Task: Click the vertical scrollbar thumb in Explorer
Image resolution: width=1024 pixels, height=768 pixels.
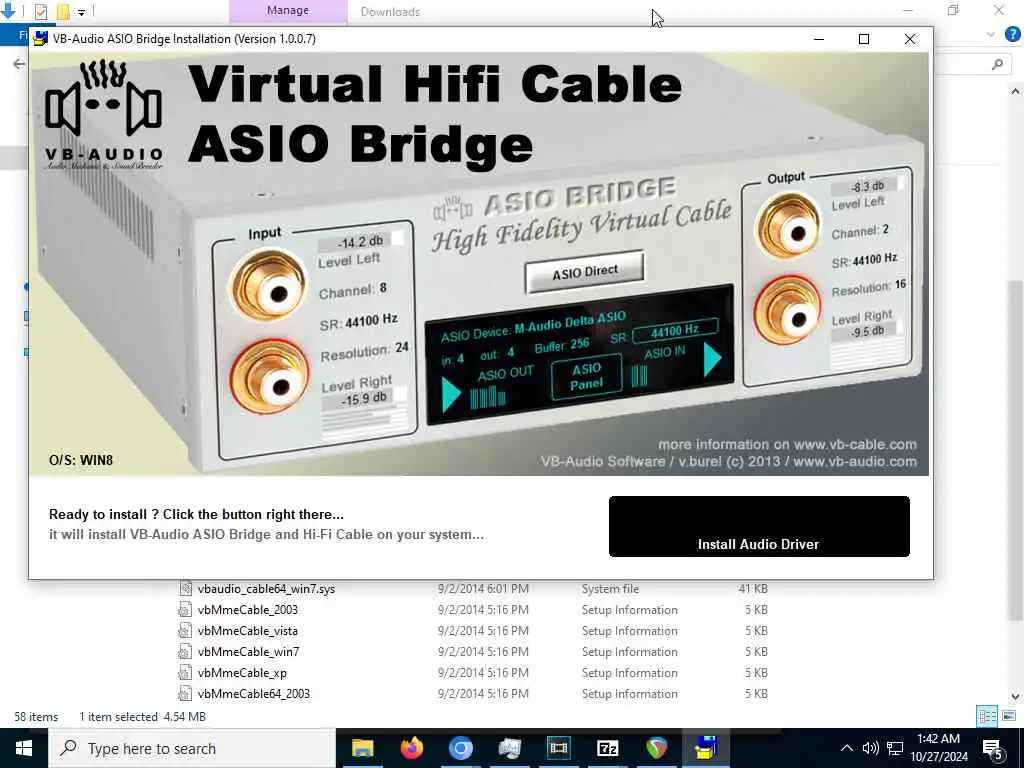Action: [1016, 451]
